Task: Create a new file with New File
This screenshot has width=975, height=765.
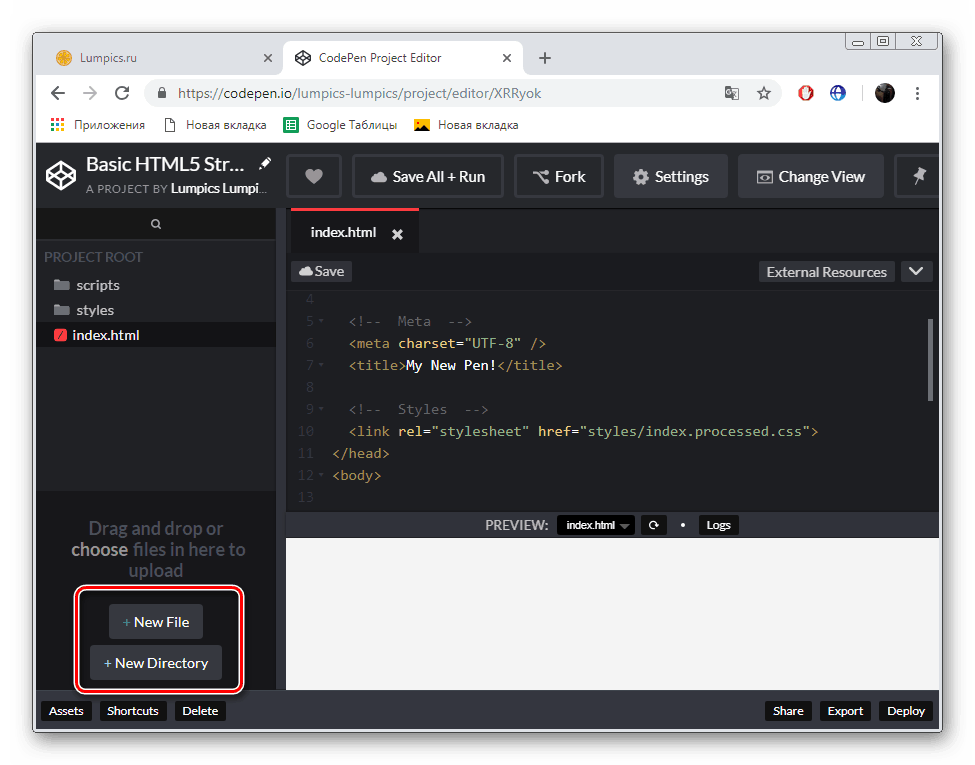Action: click(x=155, y=621)
